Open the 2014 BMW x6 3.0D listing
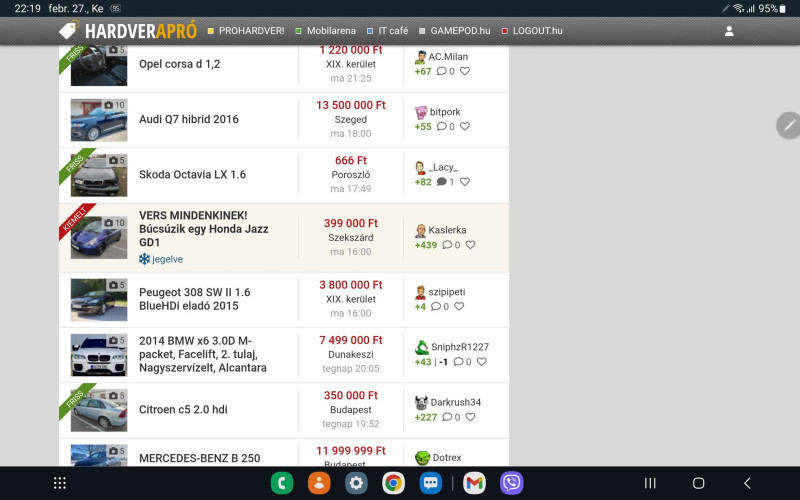This screenshot has width=800, height=500. (203, 354)
